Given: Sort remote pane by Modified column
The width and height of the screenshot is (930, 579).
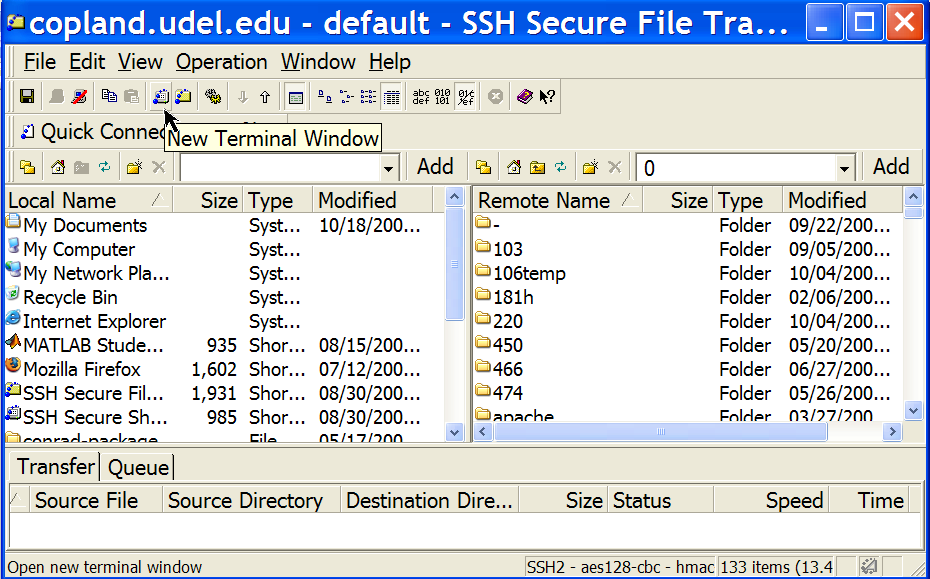Looking at the screenshot, I should click(842, 201).
